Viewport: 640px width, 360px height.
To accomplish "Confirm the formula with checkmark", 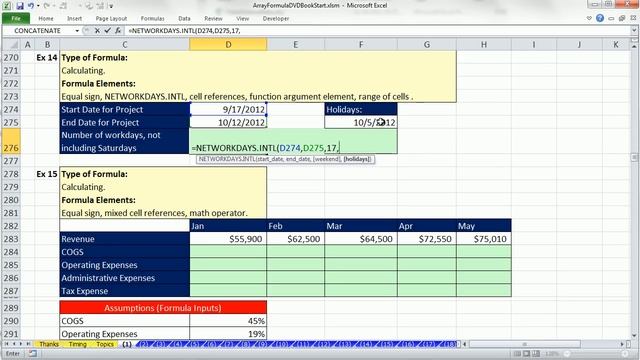I will tap(107, 31).
